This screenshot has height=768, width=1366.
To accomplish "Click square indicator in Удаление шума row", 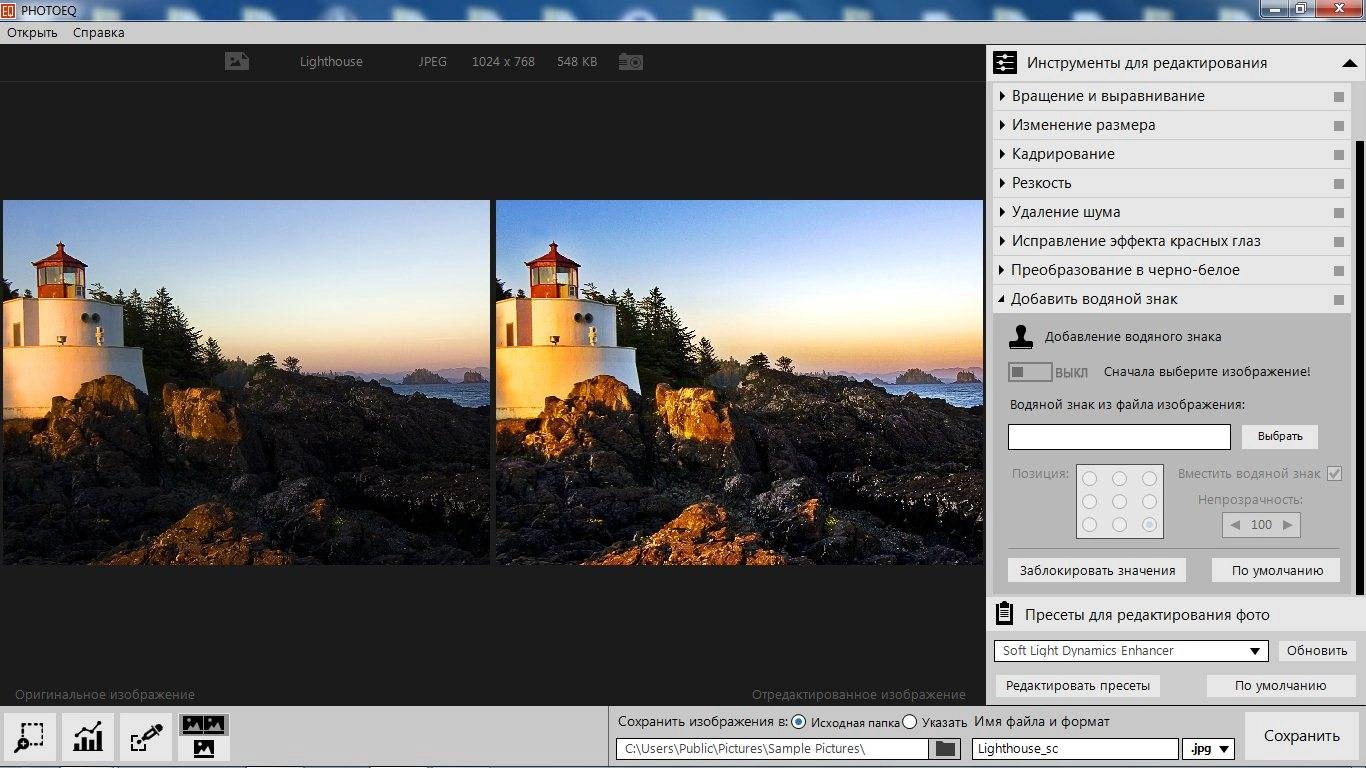I will pos(1338,213).
